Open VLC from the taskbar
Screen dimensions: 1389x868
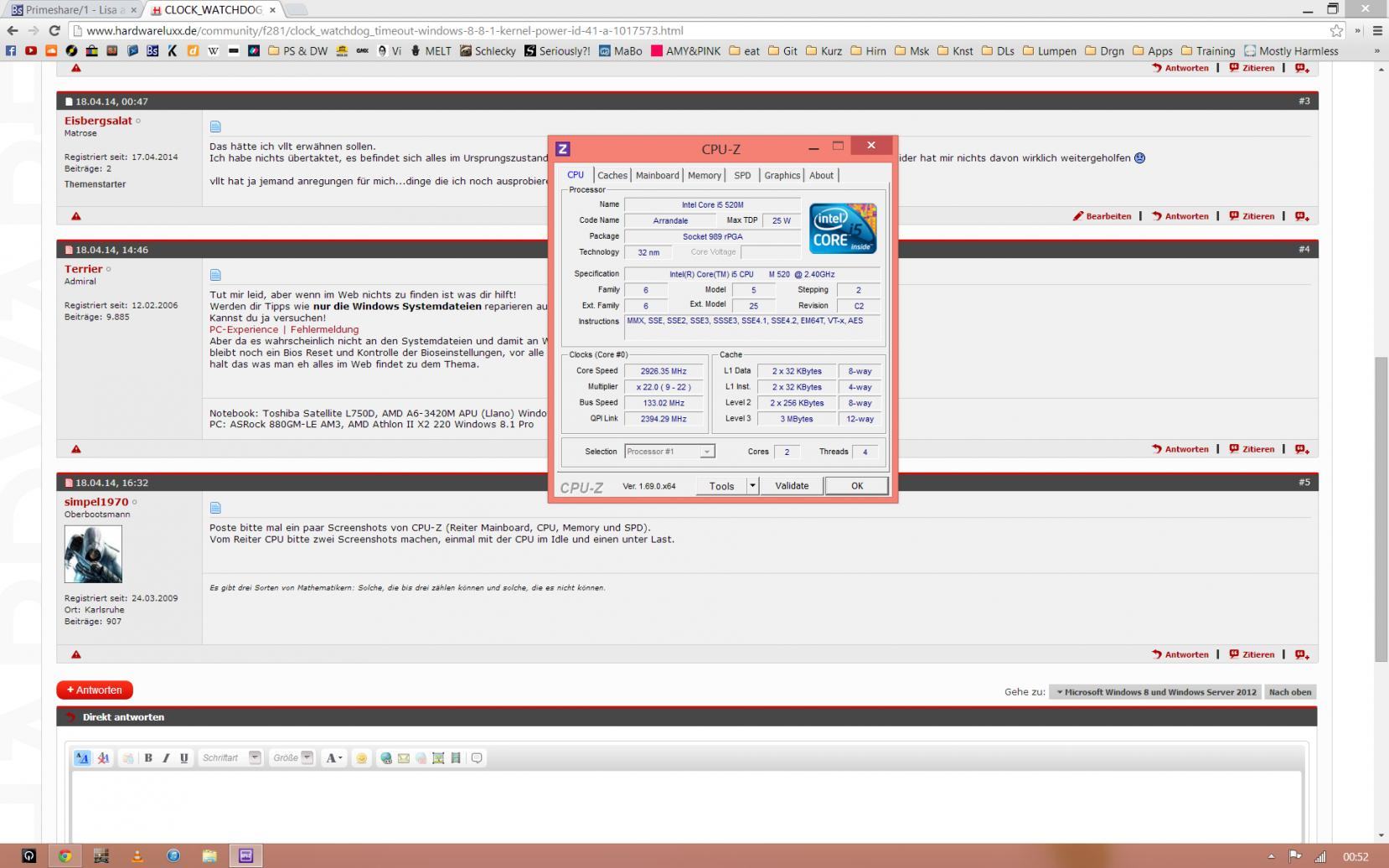click(137, 855)
